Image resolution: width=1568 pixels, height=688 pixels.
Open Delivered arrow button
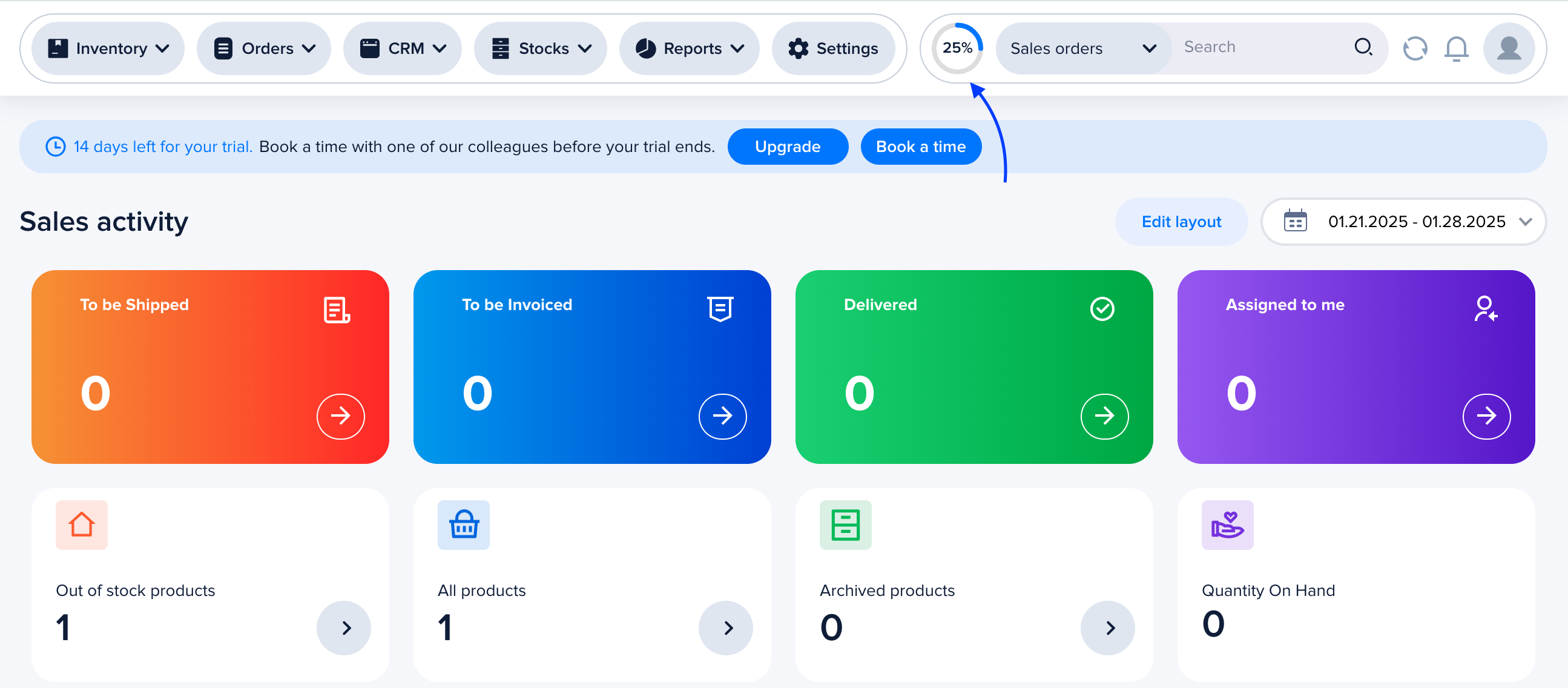click(x=1104, y=416)
